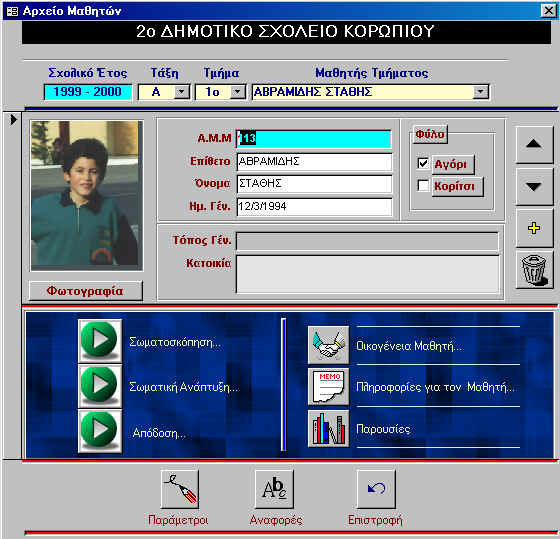The width and height of the screenshot is (560, 539).
Task: Click the Abc Αναφορές reports icon
Action: tap(274, 489)
